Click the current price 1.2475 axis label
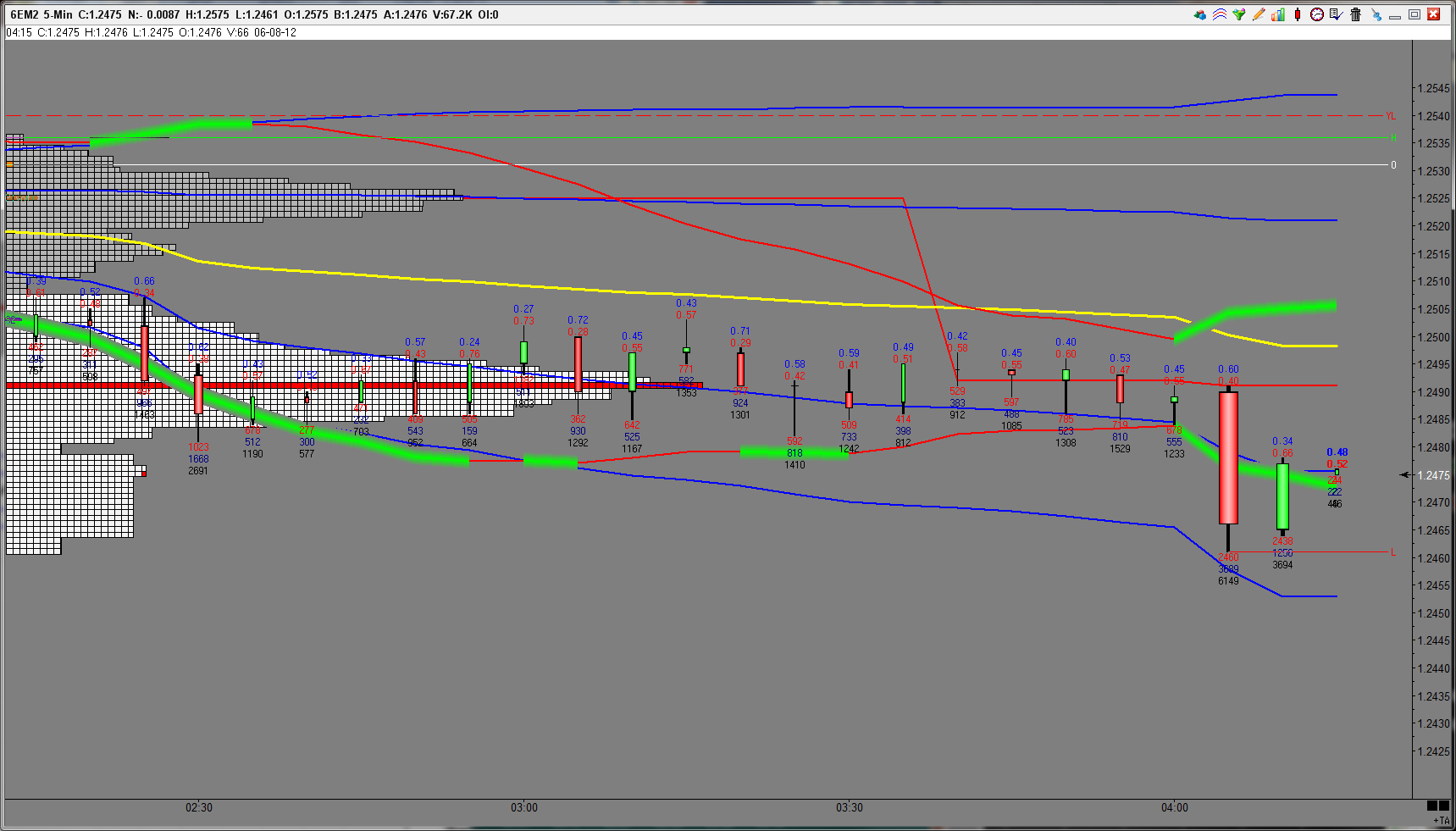 coord(1434,475)
